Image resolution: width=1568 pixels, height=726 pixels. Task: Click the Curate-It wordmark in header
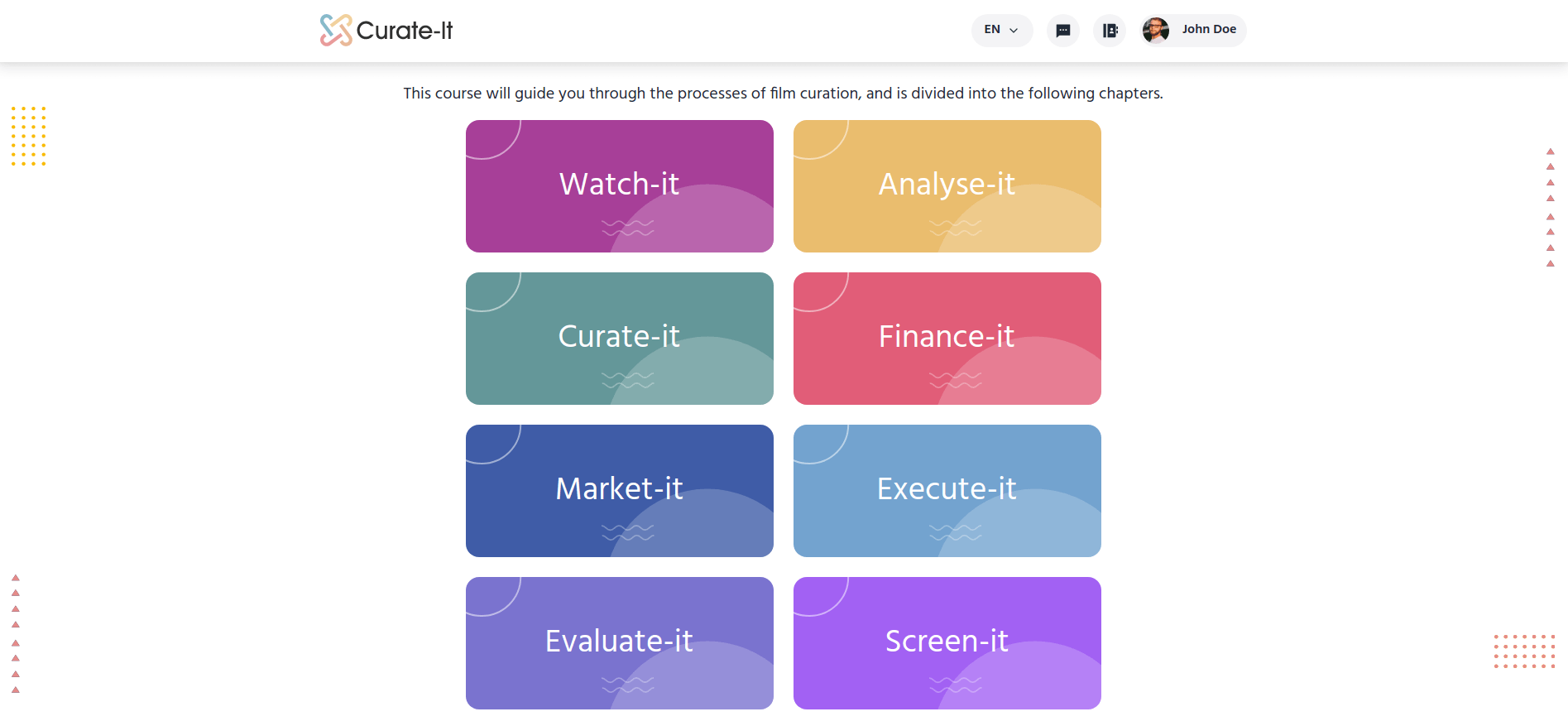point(405,31)
